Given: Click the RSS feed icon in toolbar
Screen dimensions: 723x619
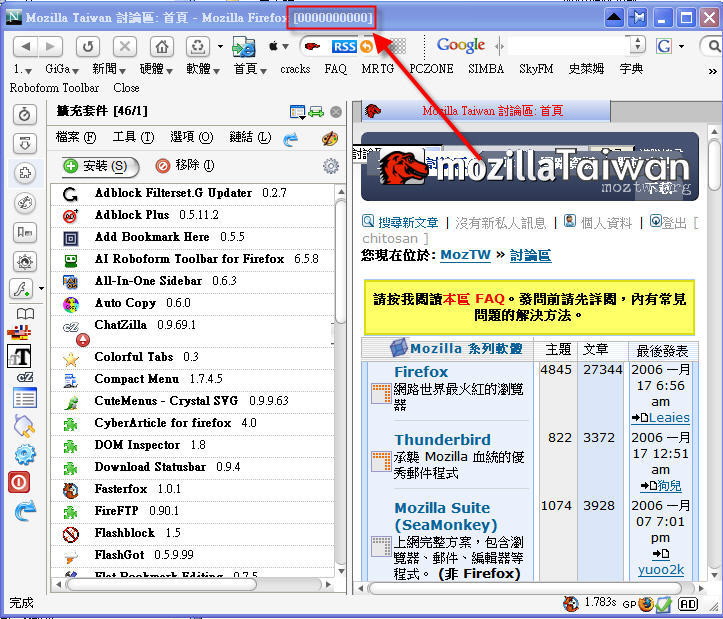Looking at the screenshot, I should point(344,46).
